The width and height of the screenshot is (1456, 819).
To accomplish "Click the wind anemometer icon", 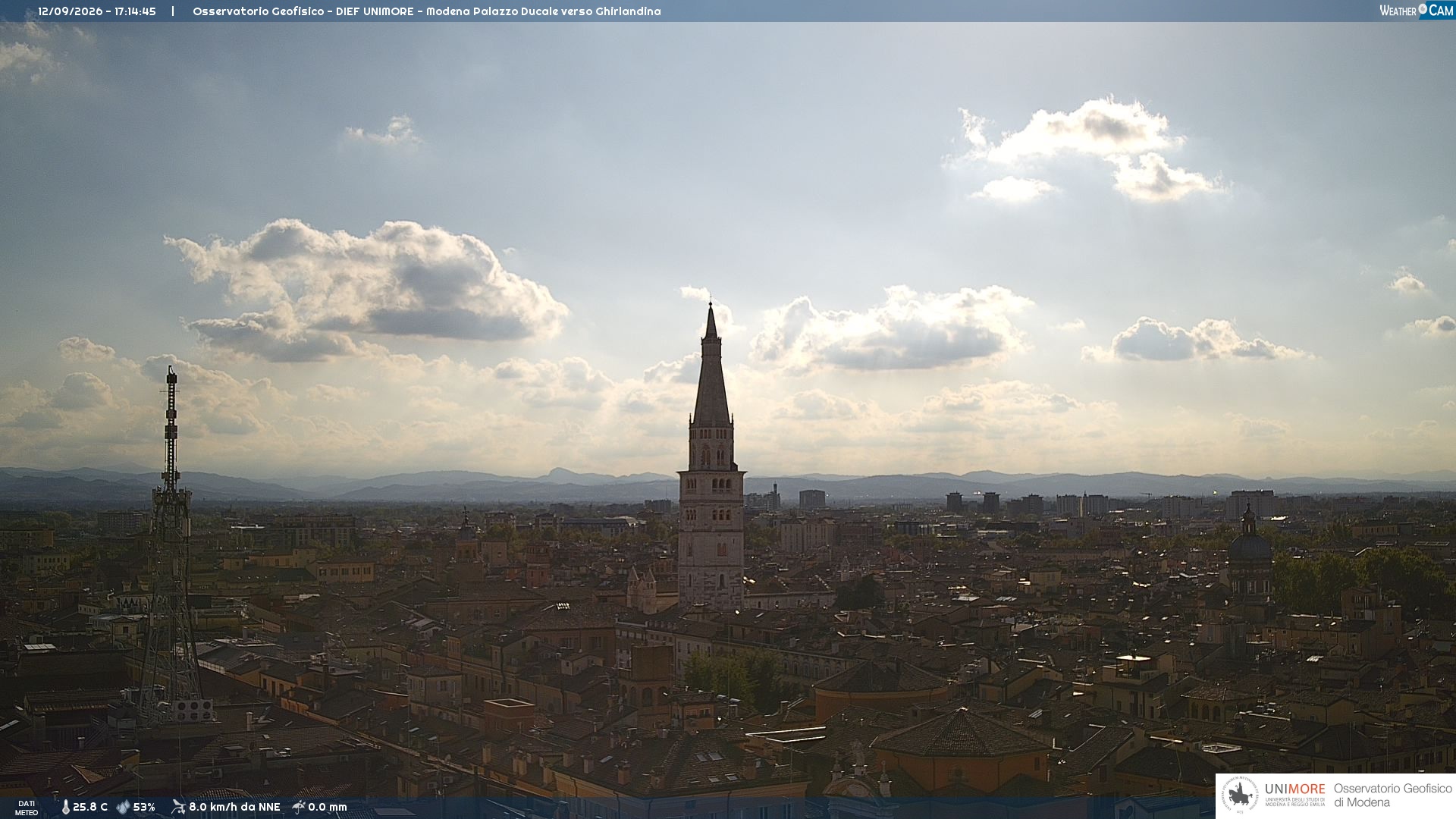I will [178, 807].
